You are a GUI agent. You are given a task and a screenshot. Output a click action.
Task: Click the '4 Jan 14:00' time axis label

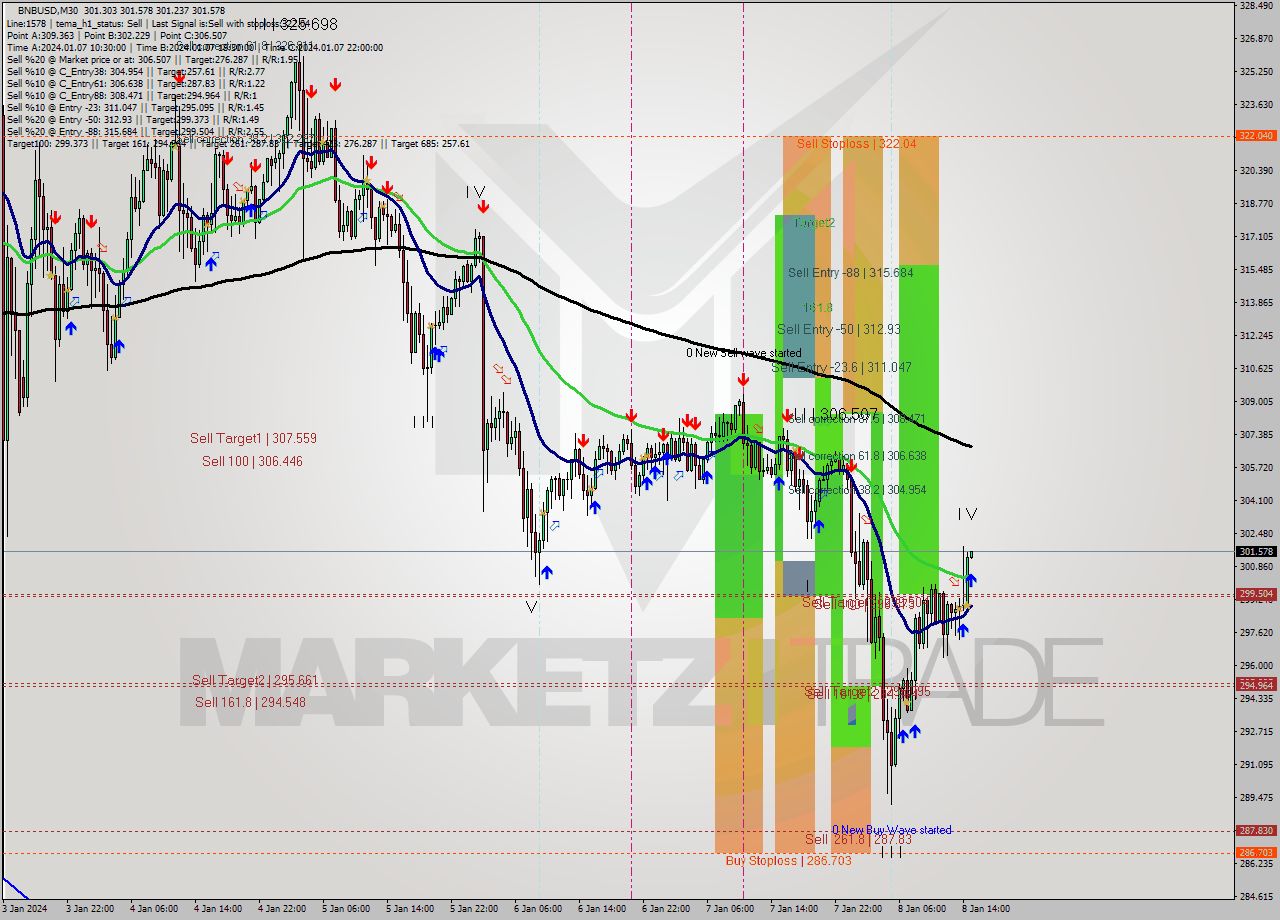point(219,909)
